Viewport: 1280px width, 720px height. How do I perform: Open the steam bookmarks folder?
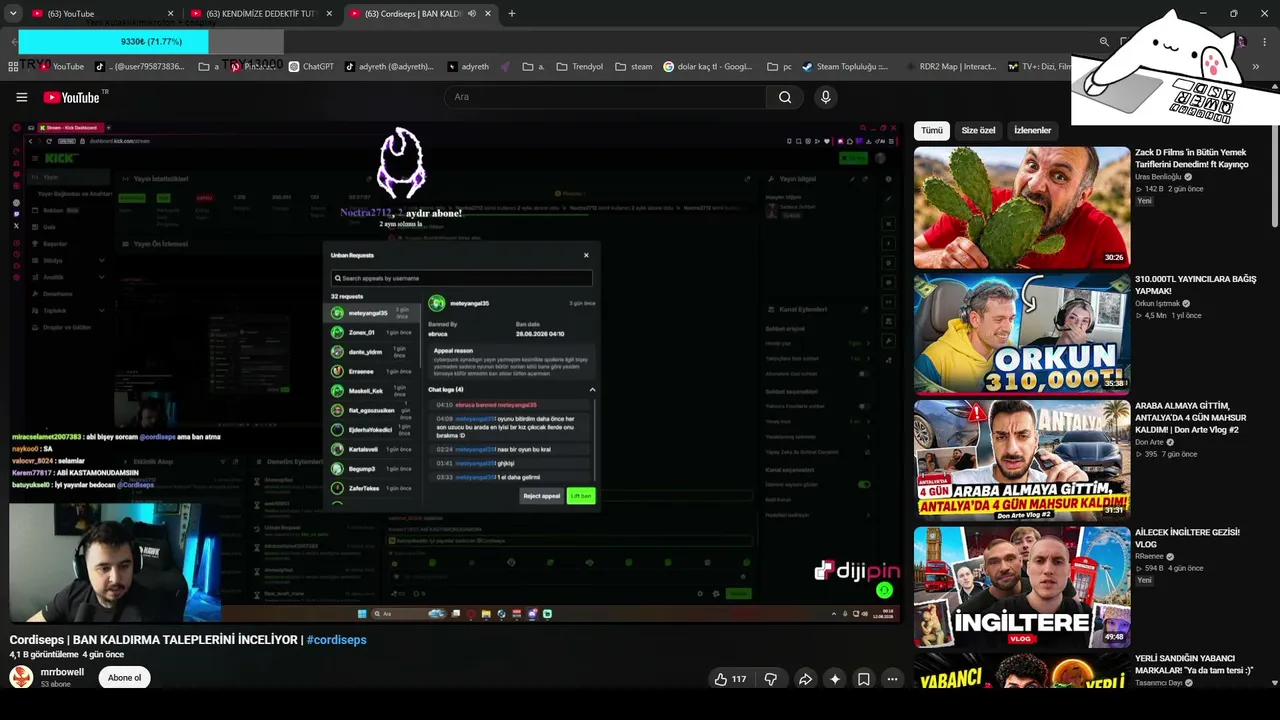point(633,67)
